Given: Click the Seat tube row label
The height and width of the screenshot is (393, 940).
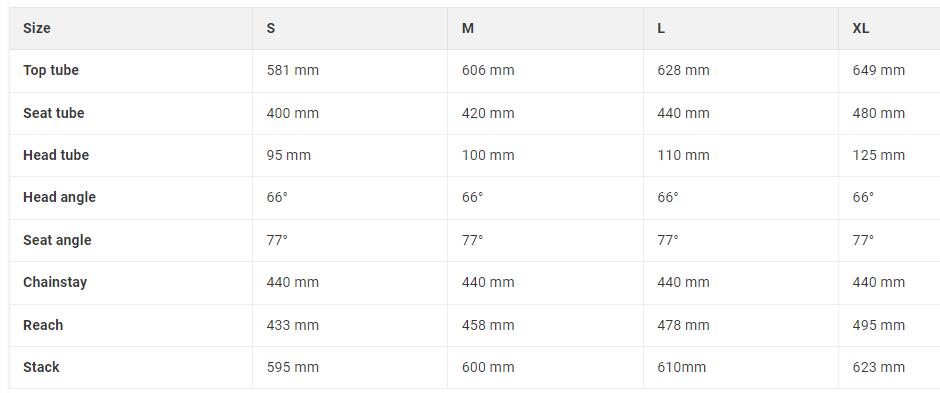Looking at the screenshot, I should (53, 113).
